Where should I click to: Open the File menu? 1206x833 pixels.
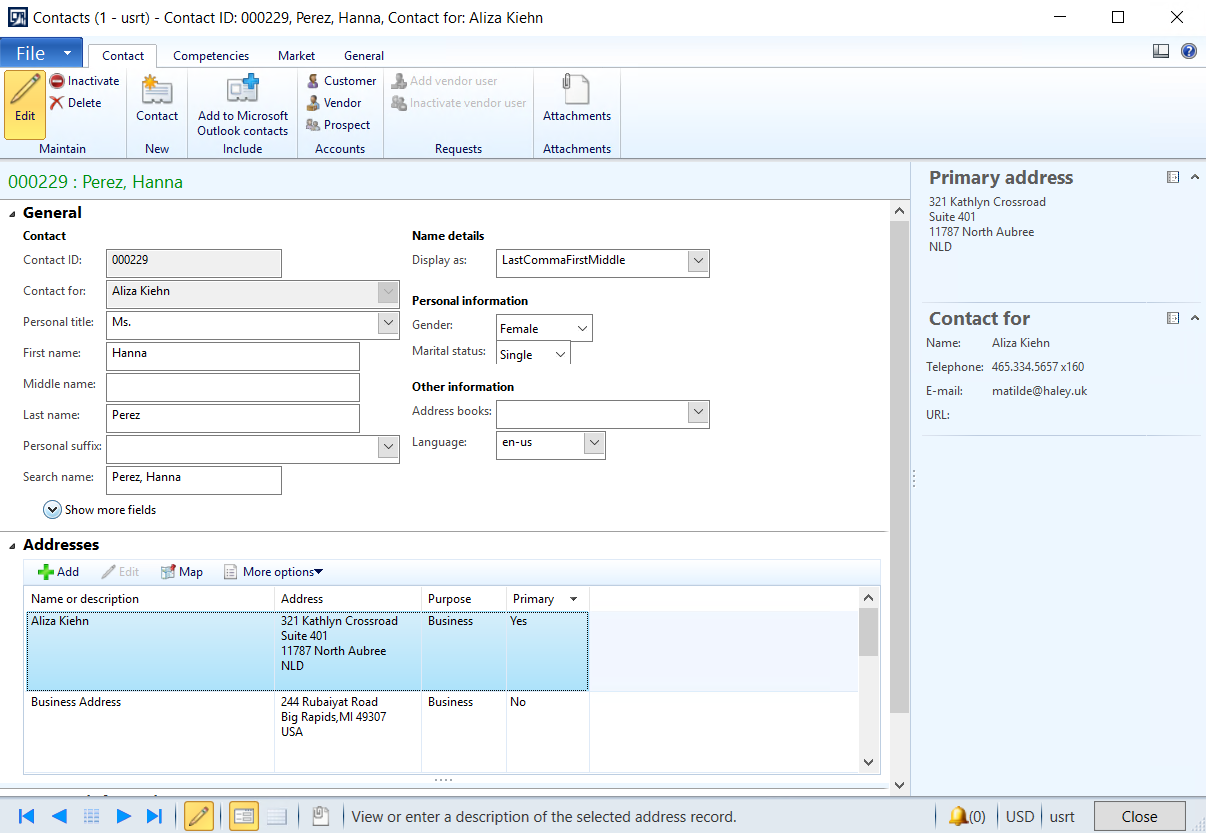(x=41, y=54)
